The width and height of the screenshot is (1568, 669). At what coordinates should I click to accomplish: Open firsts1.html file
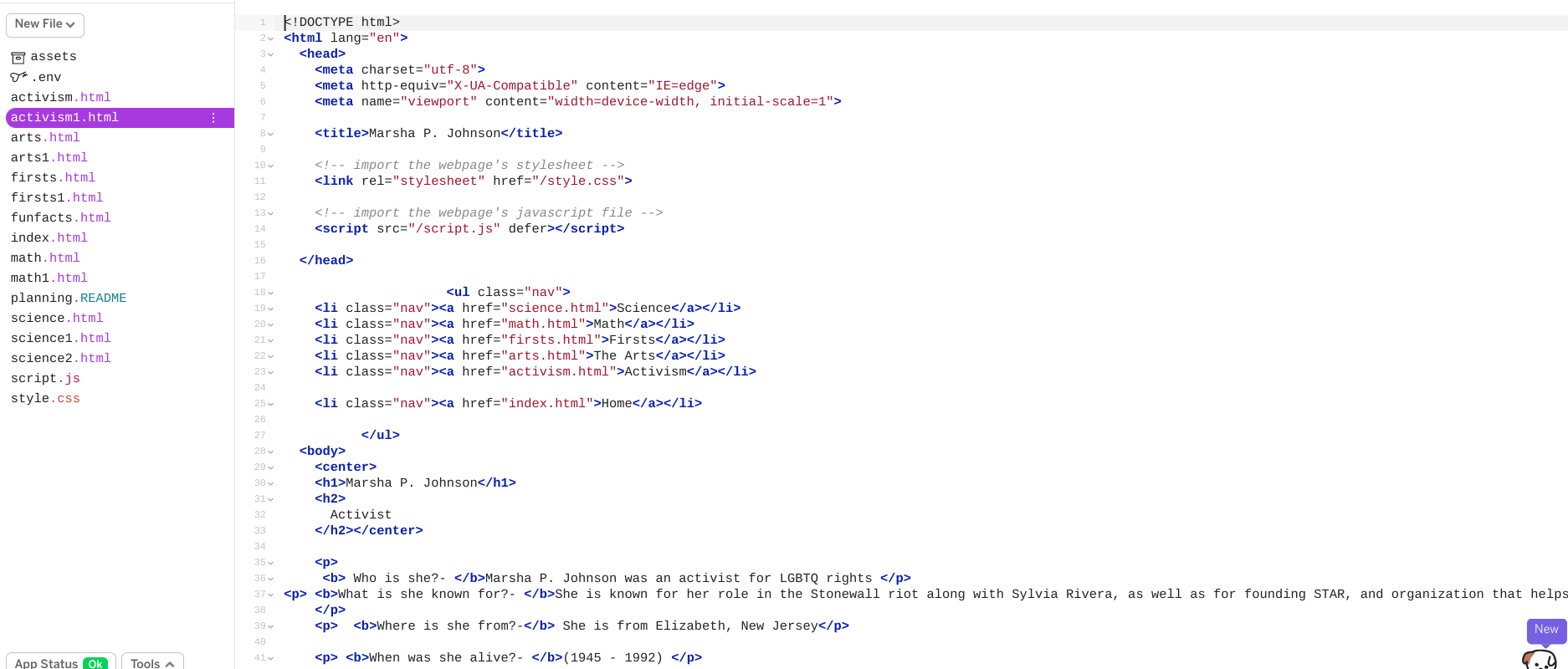coord(57,197)
